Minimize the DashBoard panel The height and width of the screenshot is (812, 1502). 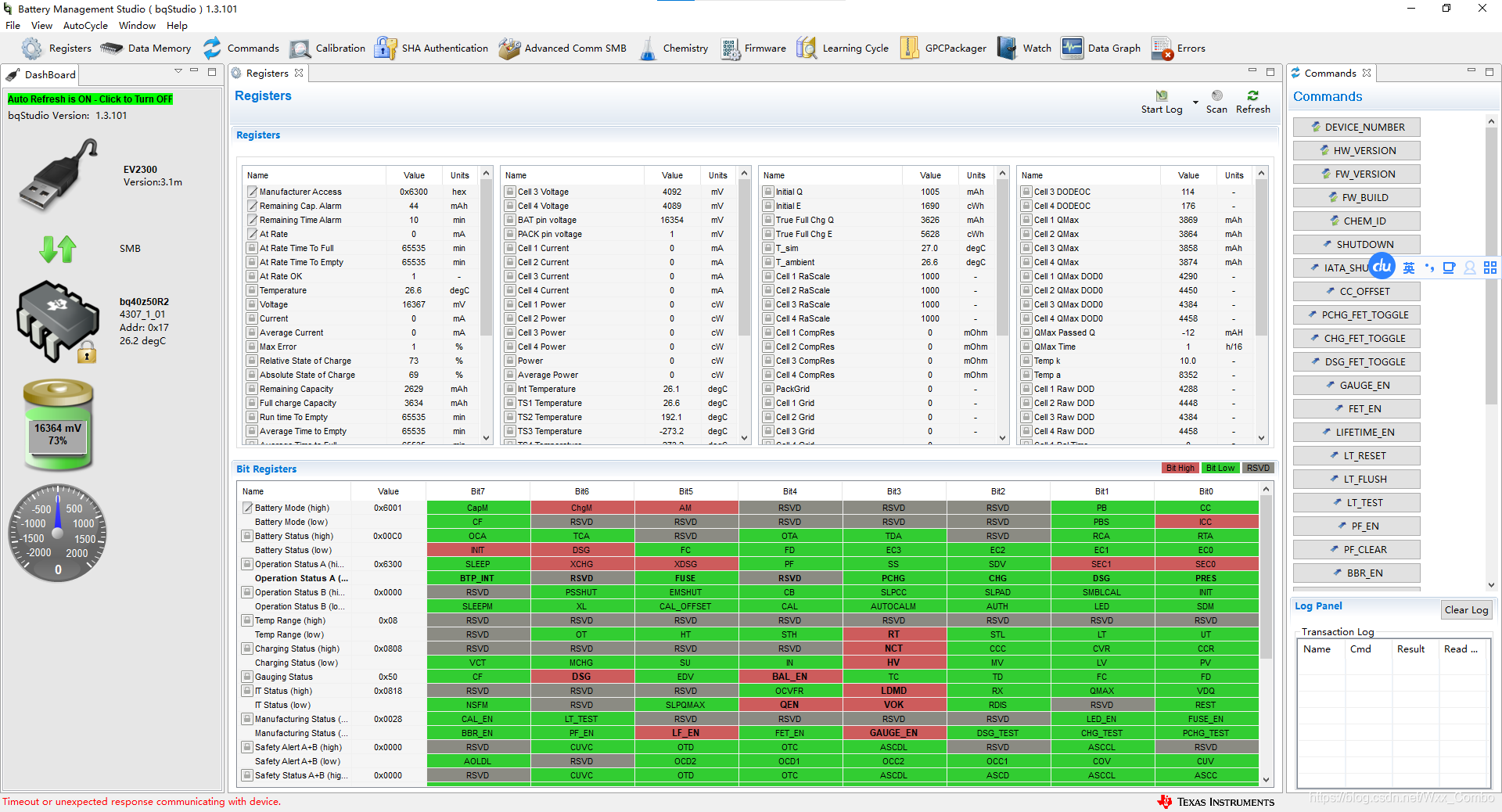point(194,72)
